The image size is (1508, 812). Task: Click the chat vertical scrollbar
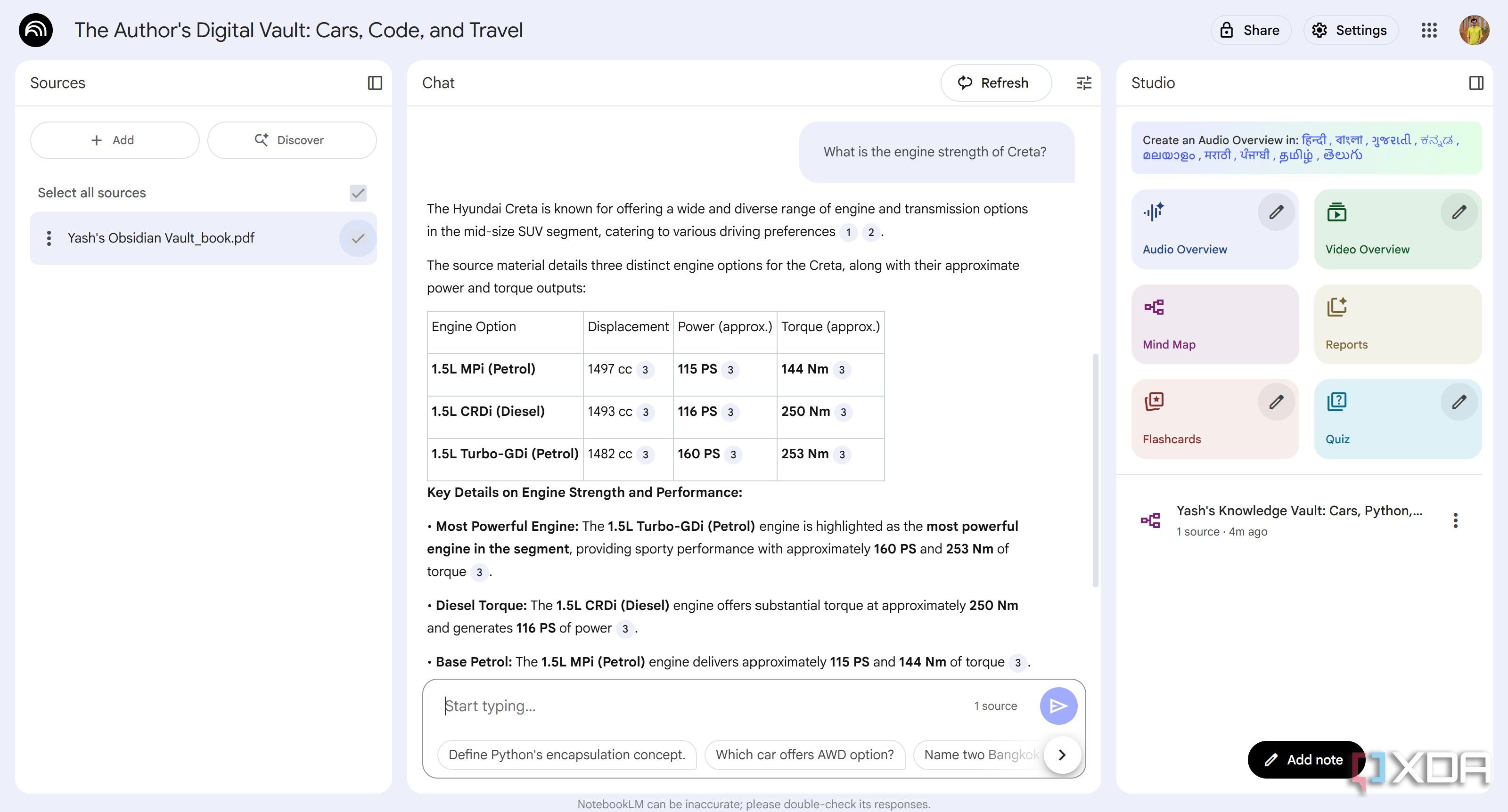coord(1095,470)
